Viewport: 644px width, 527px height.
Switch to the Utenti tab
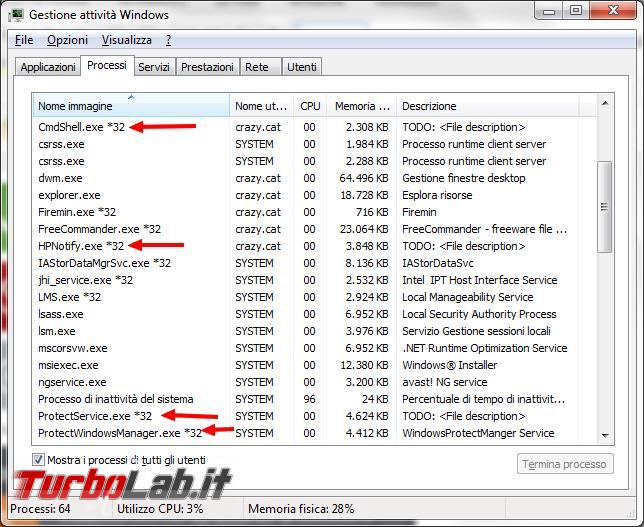point(302,67)
